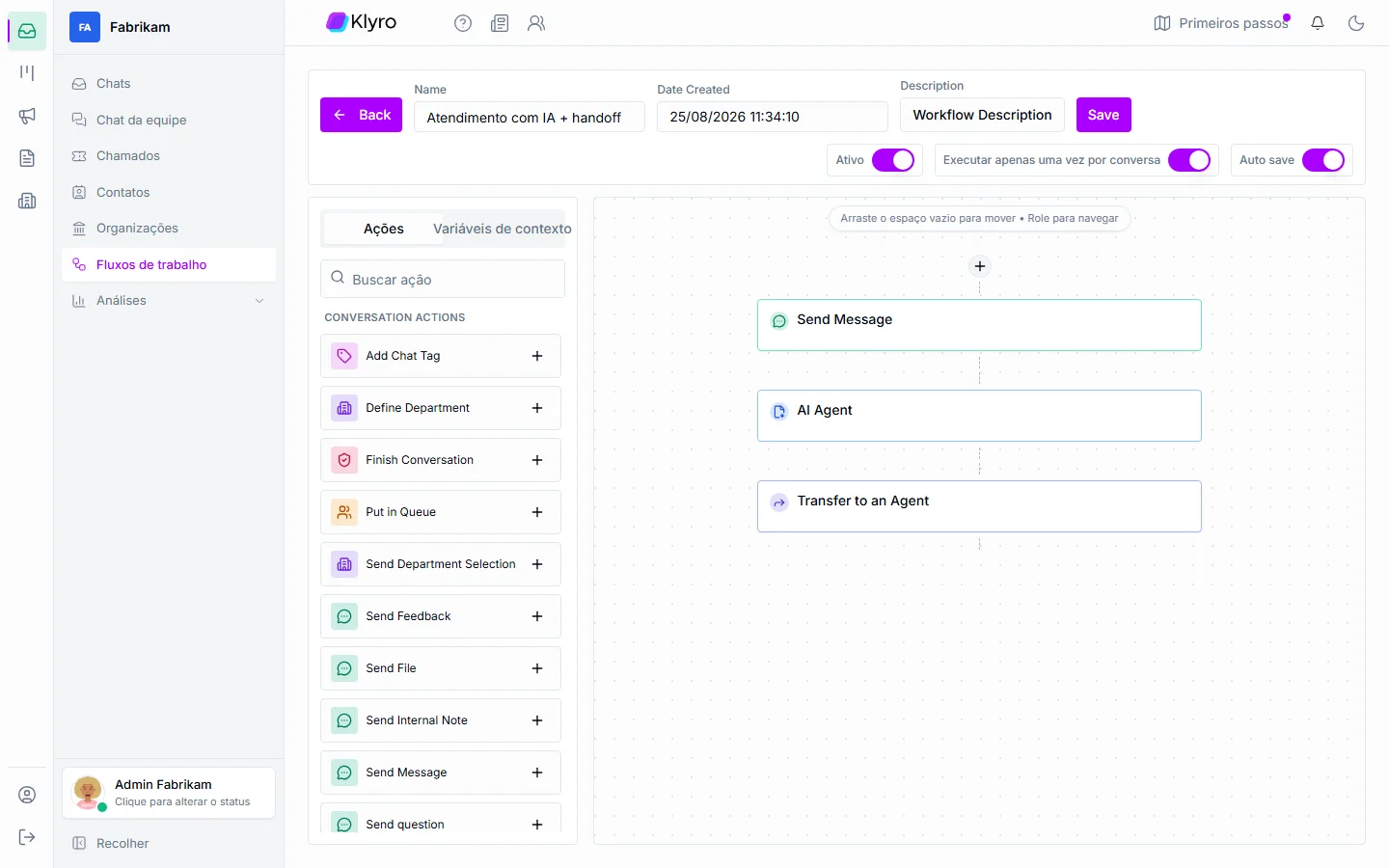Viewport: 1389px width, 868px height.
Task: Open the notifications bell
Action: click(x=1318, y=23)
